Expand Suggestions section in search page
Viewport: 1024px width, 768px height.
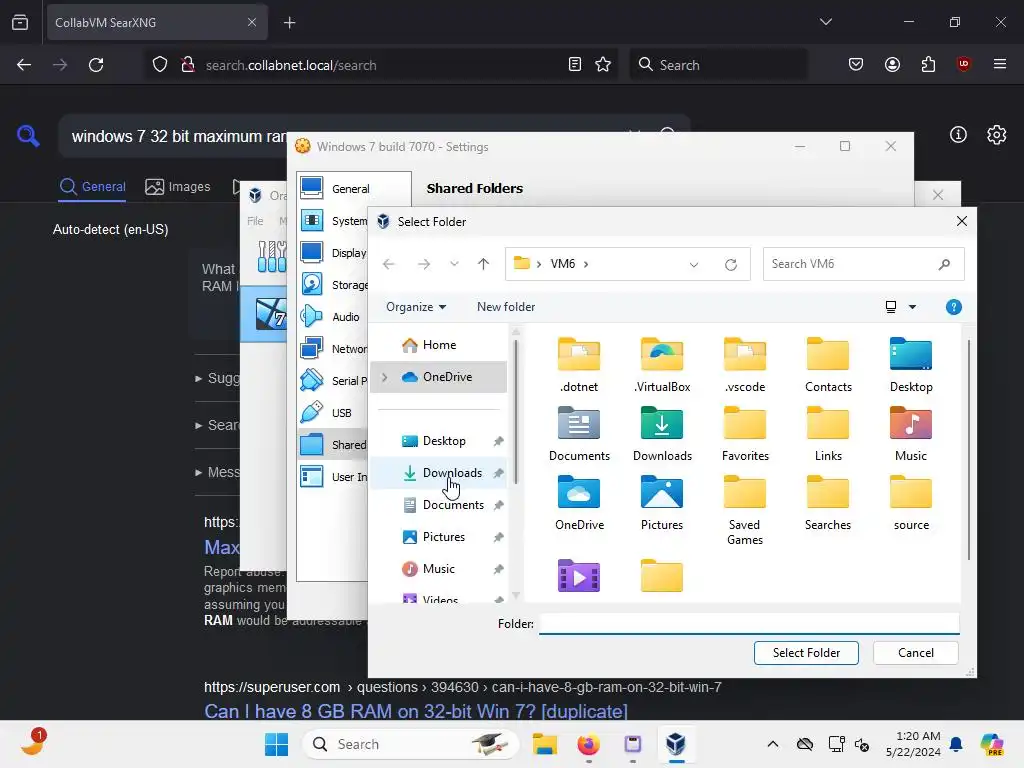pyautogui.click(x=217, y=378)
